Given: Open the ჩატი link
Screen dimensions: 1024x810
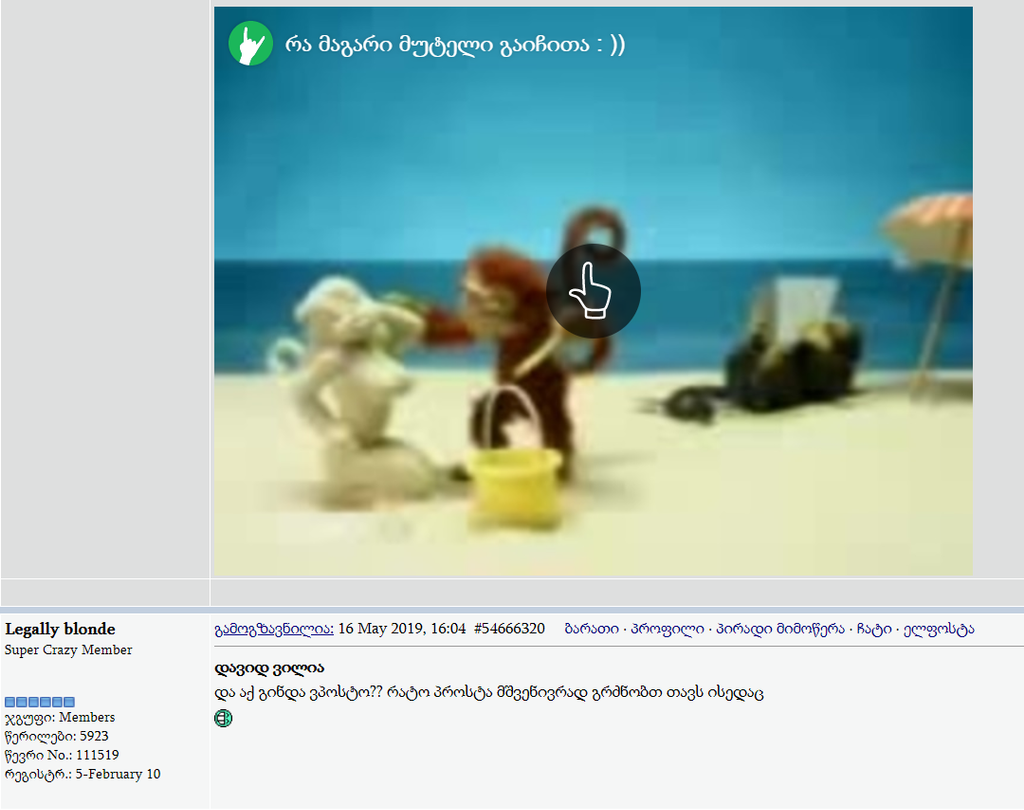Looking at the screenshot, I should click(x=874, y=629).
